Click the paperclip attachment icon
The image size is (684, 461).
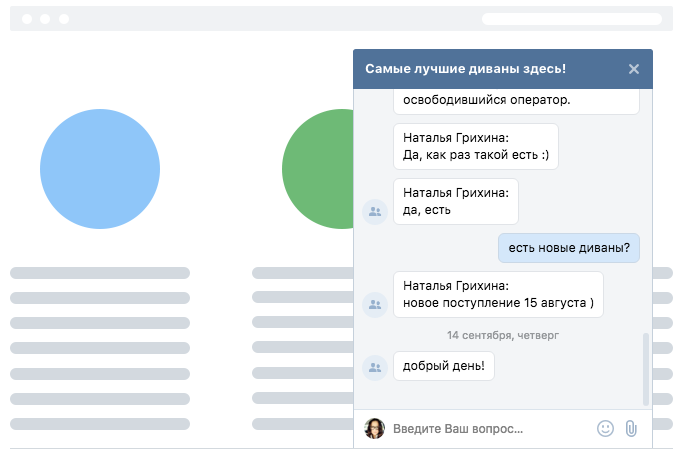coord(631,428)
